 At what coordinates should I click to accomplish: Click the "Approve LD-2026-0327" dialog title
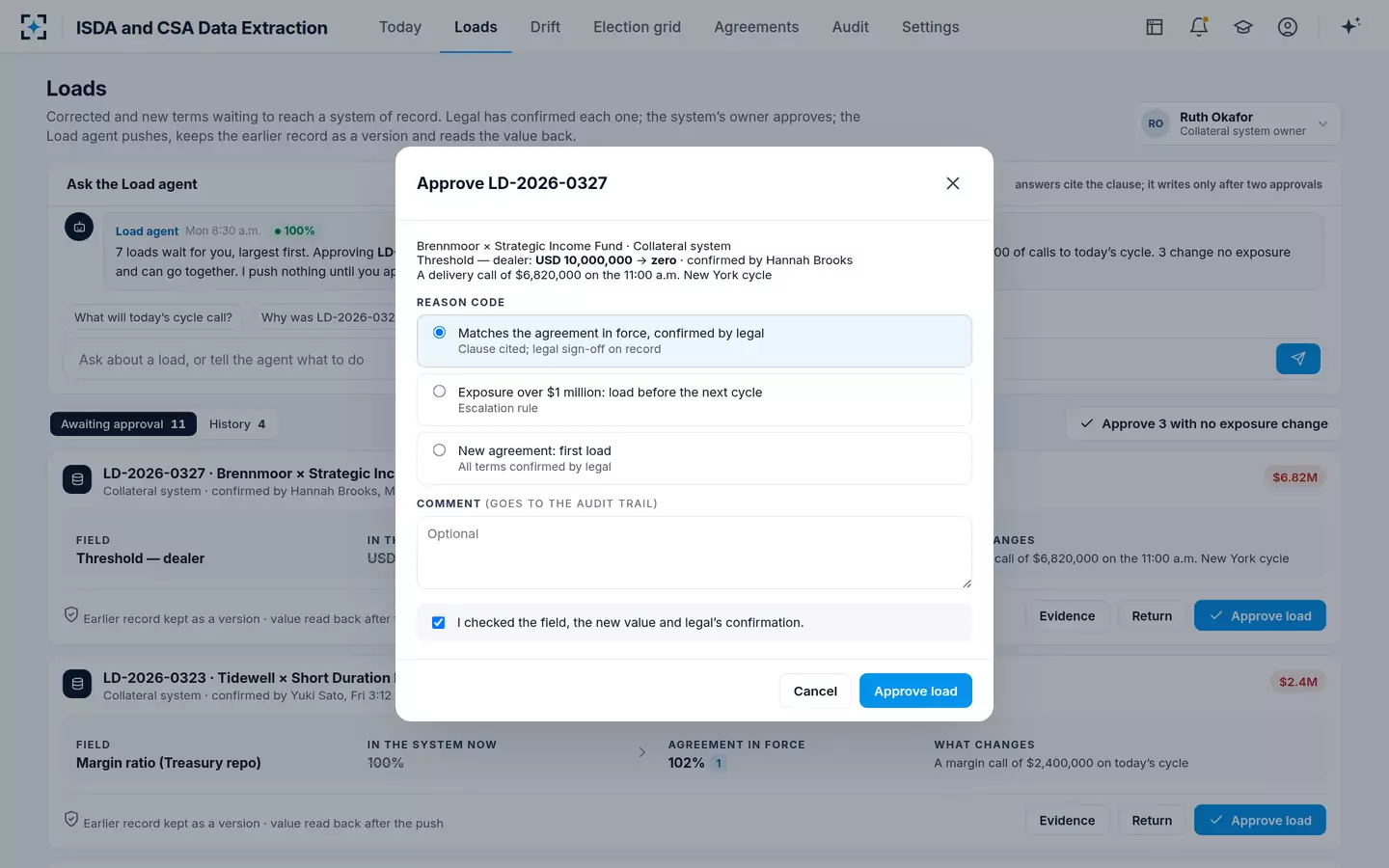[512, 183]
